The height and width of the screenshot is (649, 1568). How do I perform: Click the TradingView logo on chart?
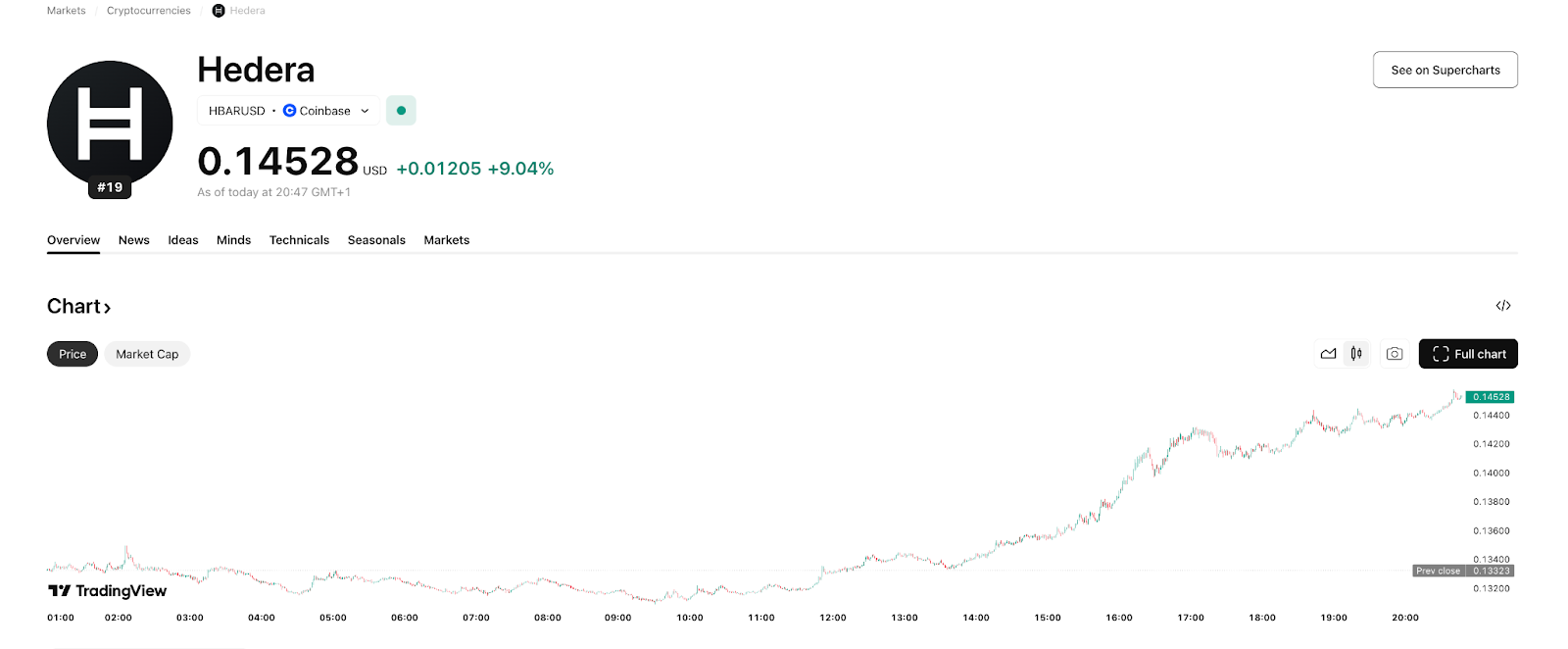coord(108,591)
